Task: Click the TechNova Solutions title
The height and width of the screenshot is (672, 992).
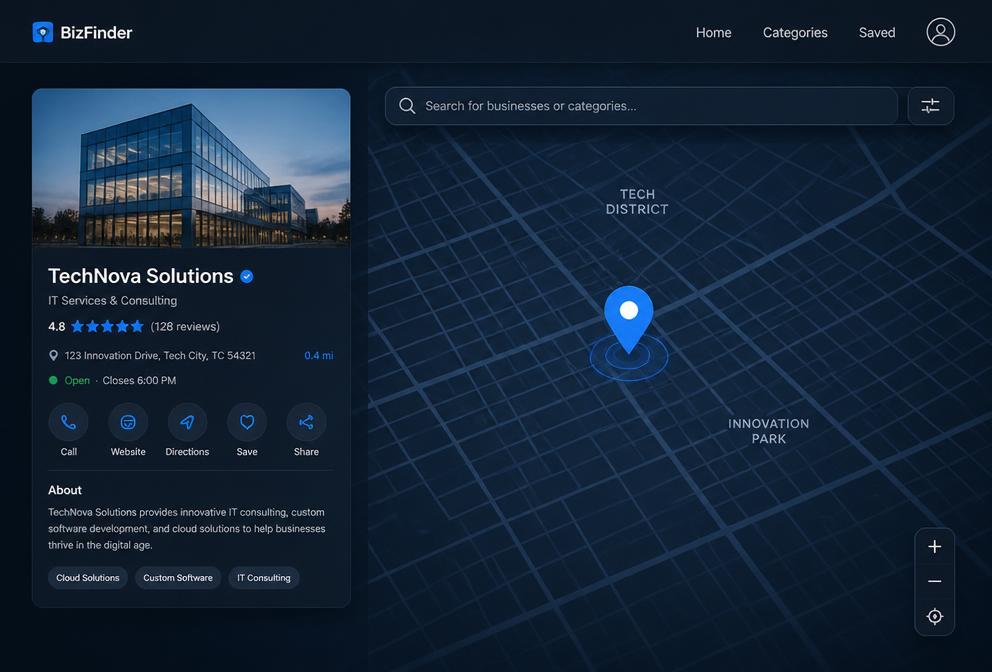Action: pos(140,276)
